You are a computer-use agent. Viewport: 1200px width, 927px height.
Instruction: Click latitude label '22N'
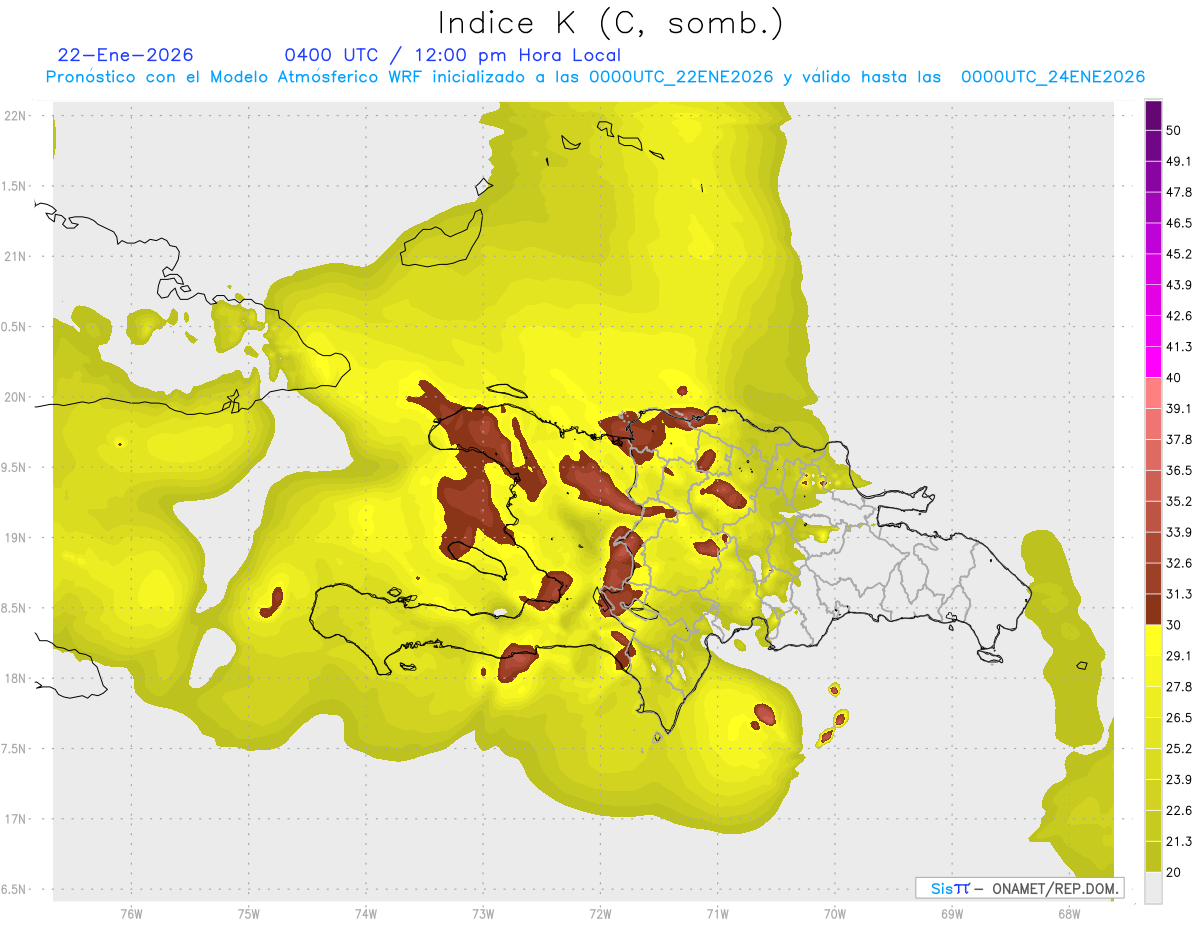[17, 116]
